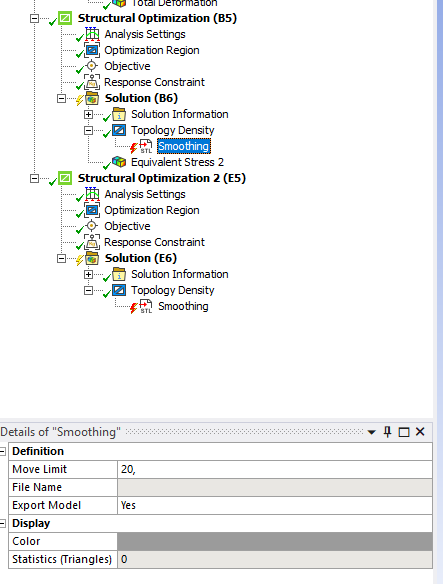Click the Objective target icon under B5
The height and width of the screenshot is (584, 443).
[91, 66]
